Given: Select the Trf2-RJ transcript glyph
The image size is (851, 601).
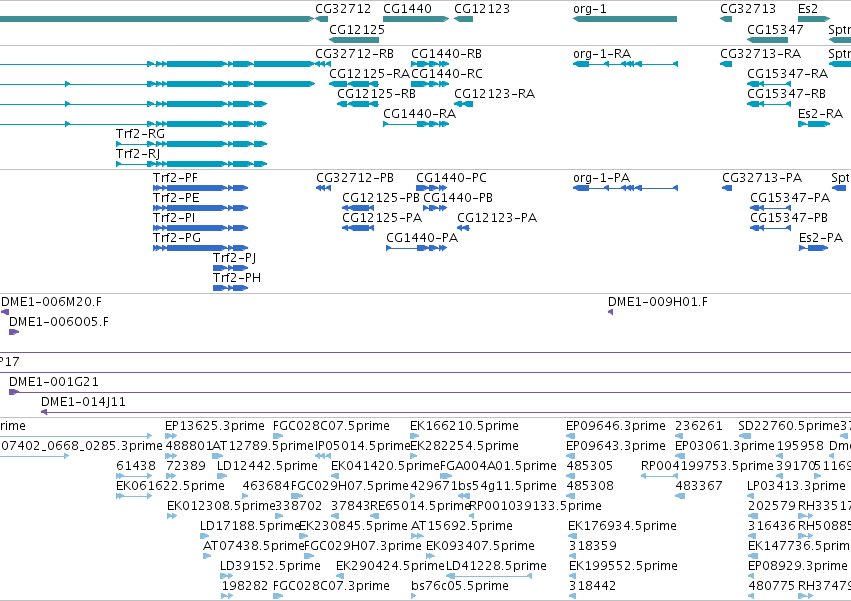Looking at the screenshot, I should coord(192,164).
